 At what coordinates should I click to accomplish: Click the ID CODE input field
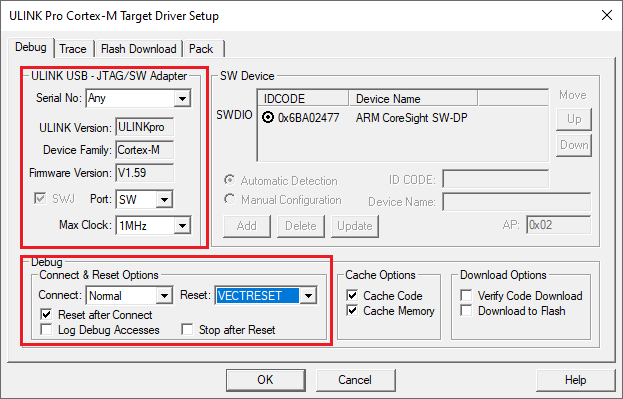[495, 179]
